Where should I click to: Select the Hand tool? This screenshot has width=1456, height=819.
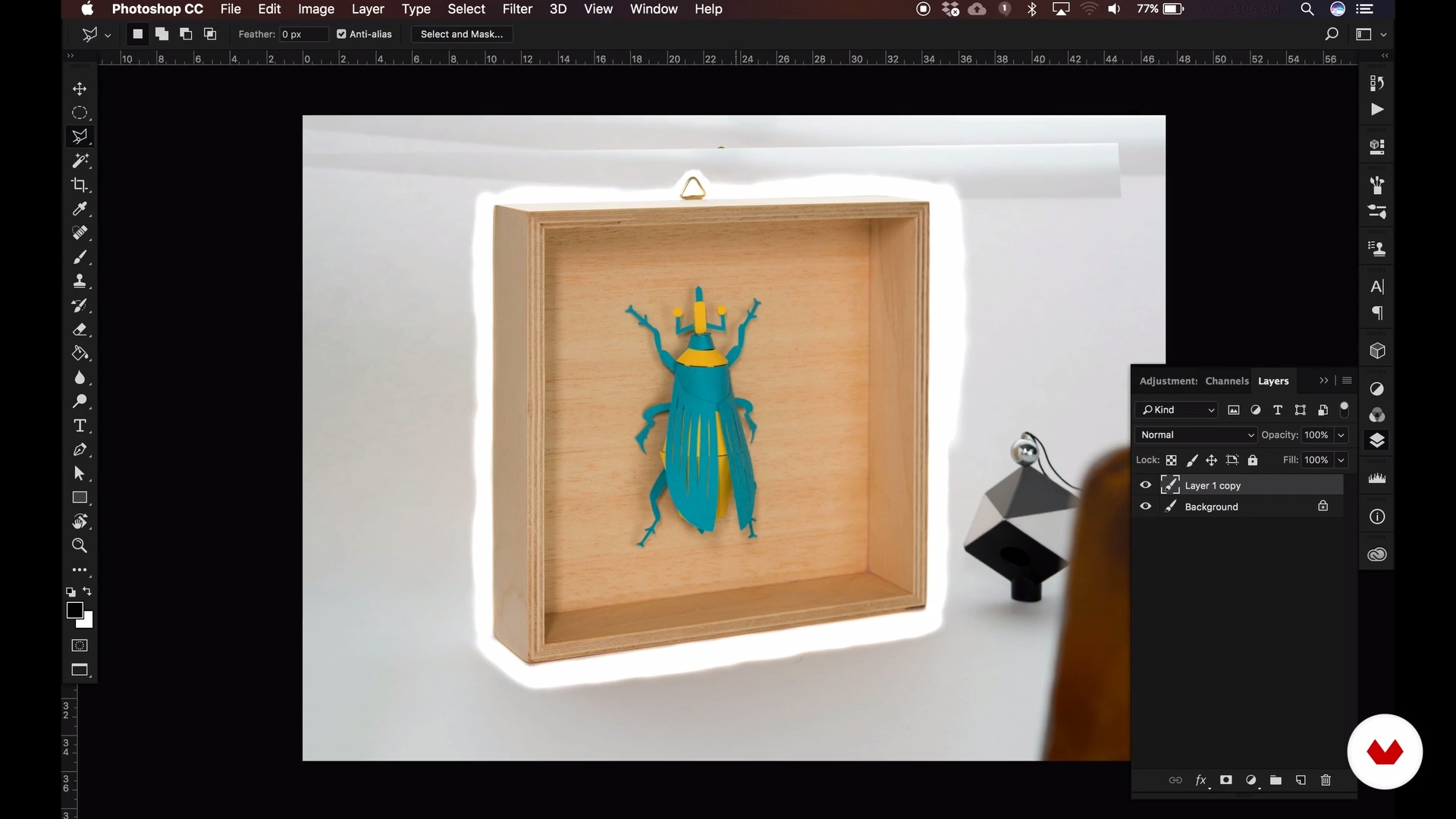[x=80, y=522]
